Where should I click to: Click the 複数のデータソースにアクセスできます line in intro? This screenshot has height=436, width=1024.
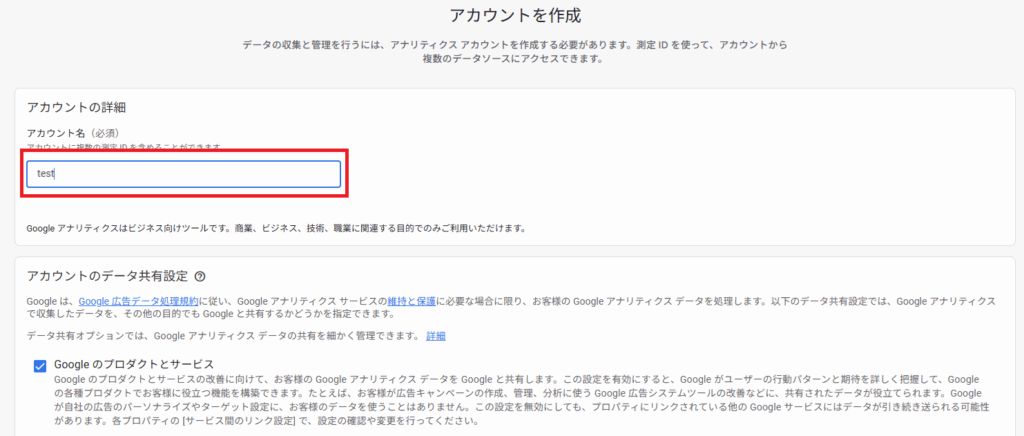pyautogui.click(x=511, y=59)
